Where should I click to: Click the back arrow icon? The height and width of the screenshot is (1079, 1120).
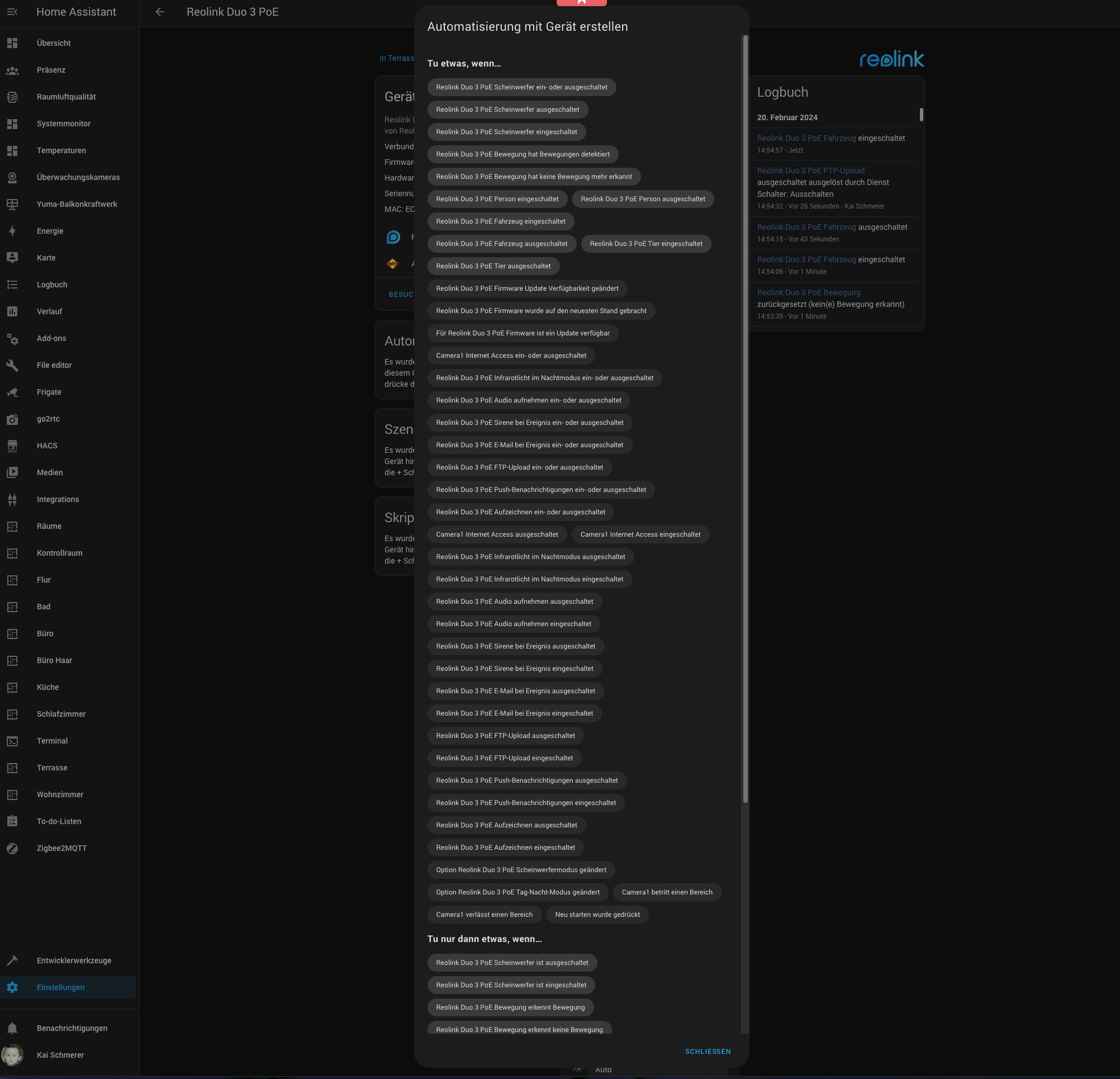[x=160, y=12]
